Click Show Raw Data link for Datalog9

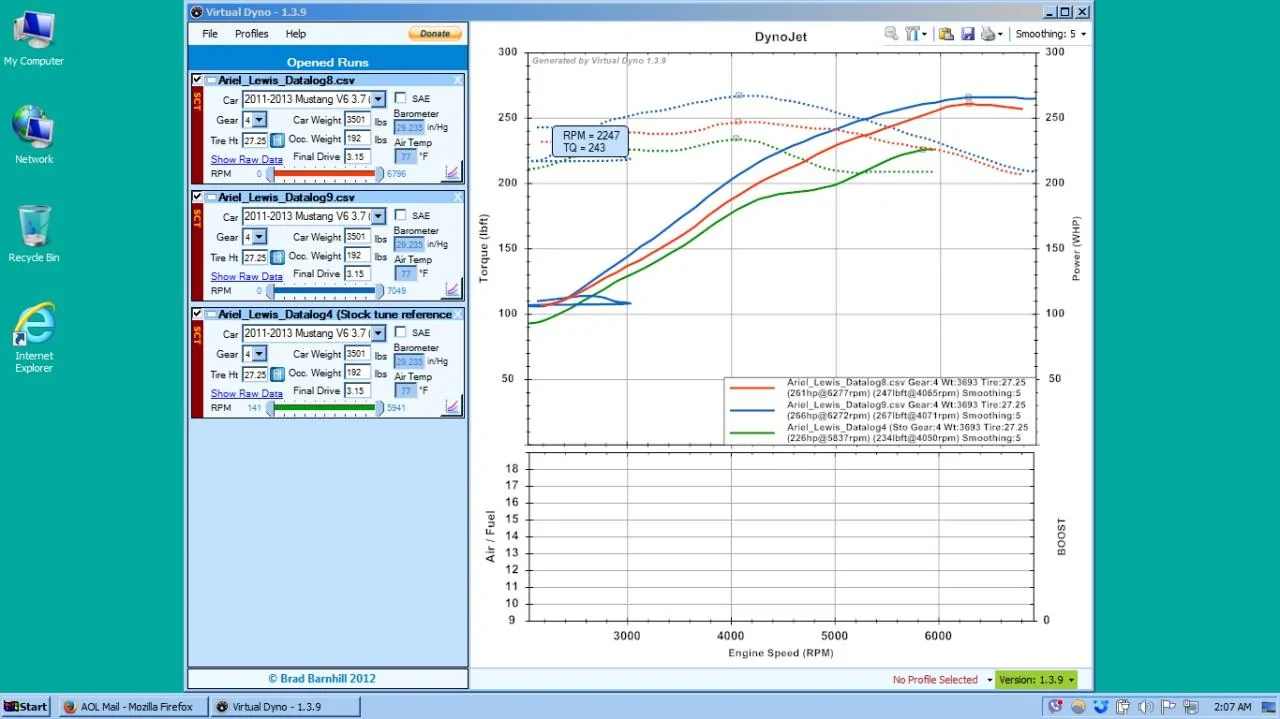pos(247,277)
